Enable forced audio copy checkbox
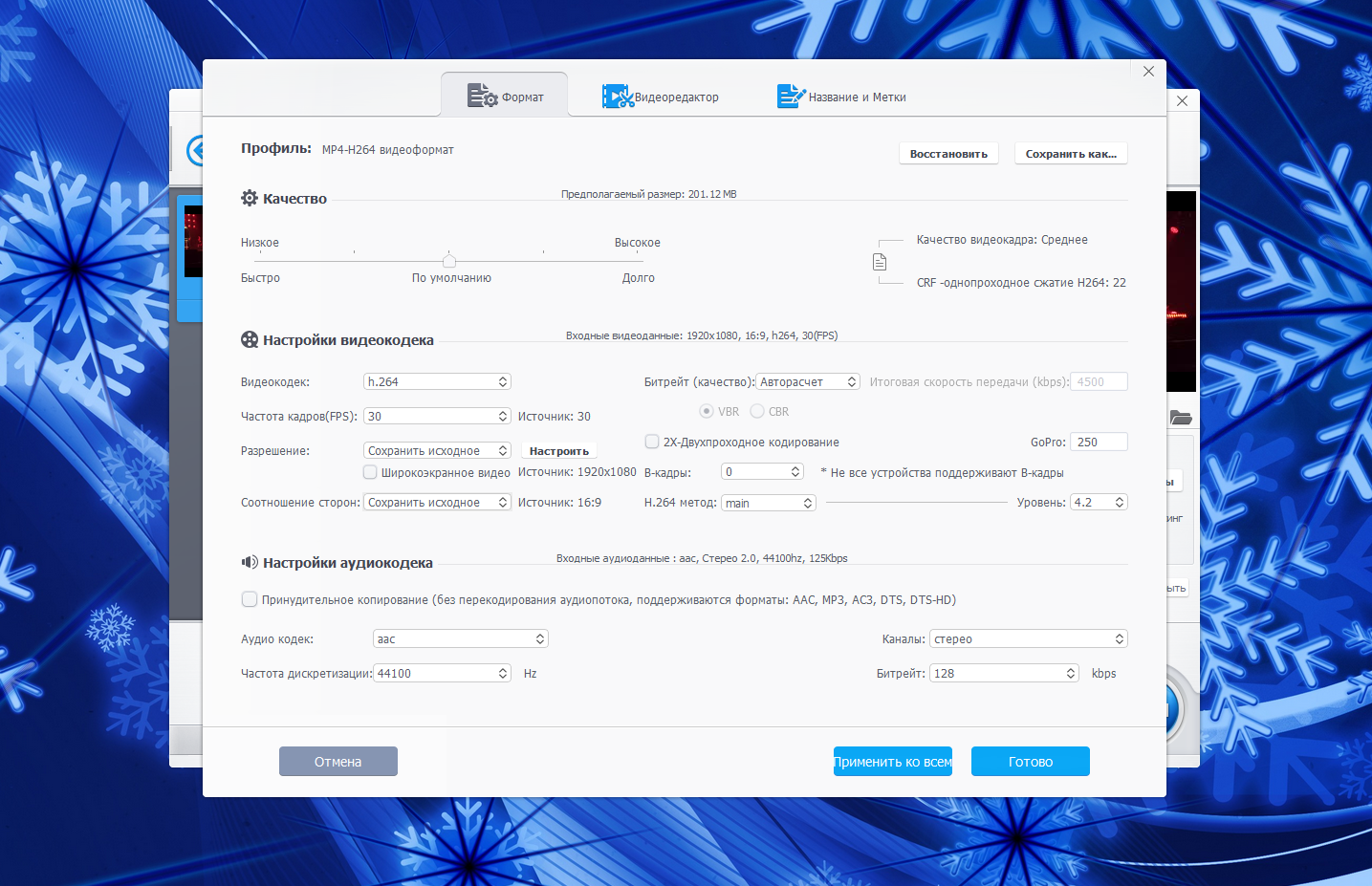This screenshot has width=1372, height=886. 250,599
